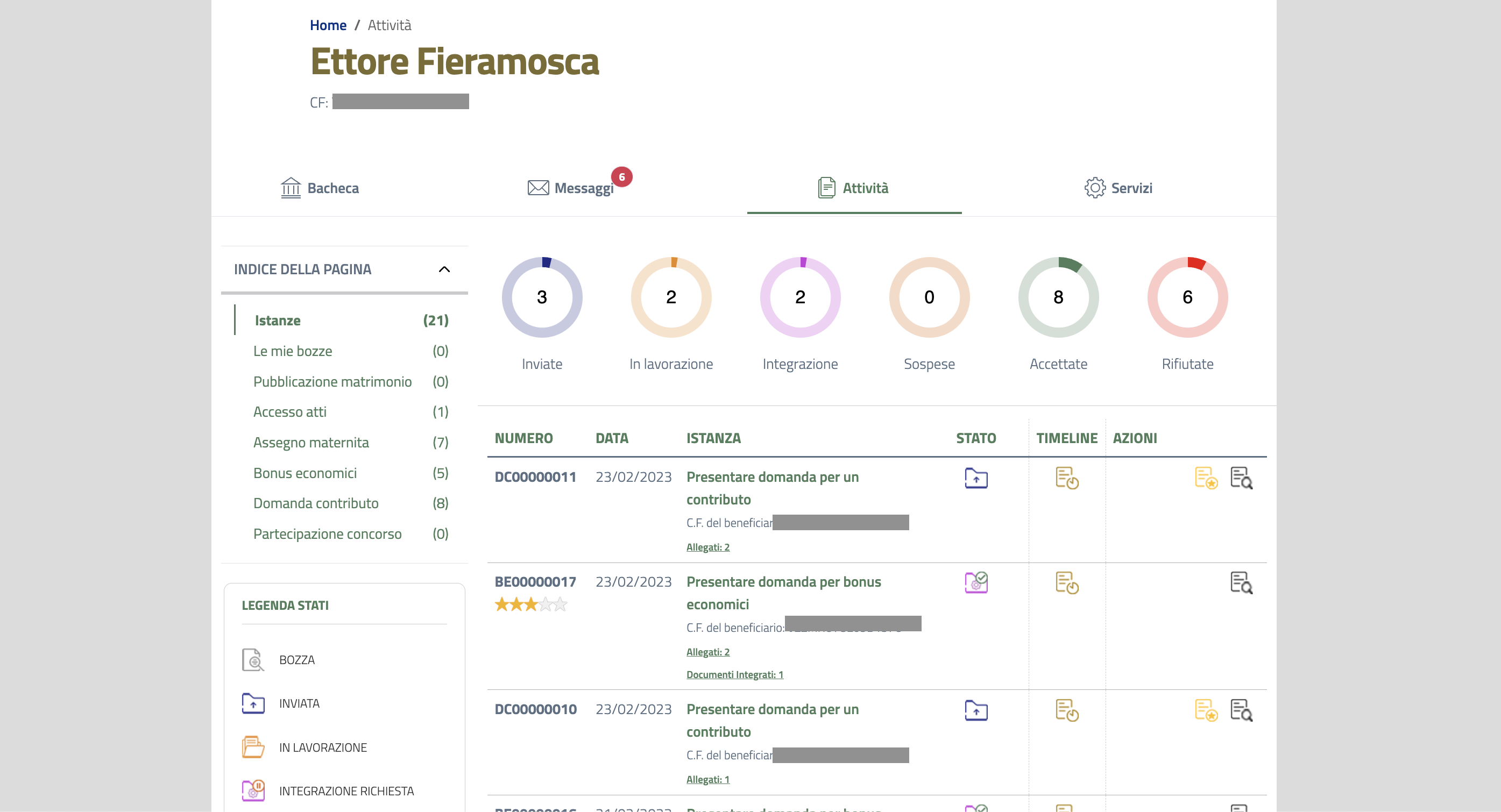Open timeline icon for DC00000010
The width and height of the screenshot is (1501, 812).
(1066, 710)
